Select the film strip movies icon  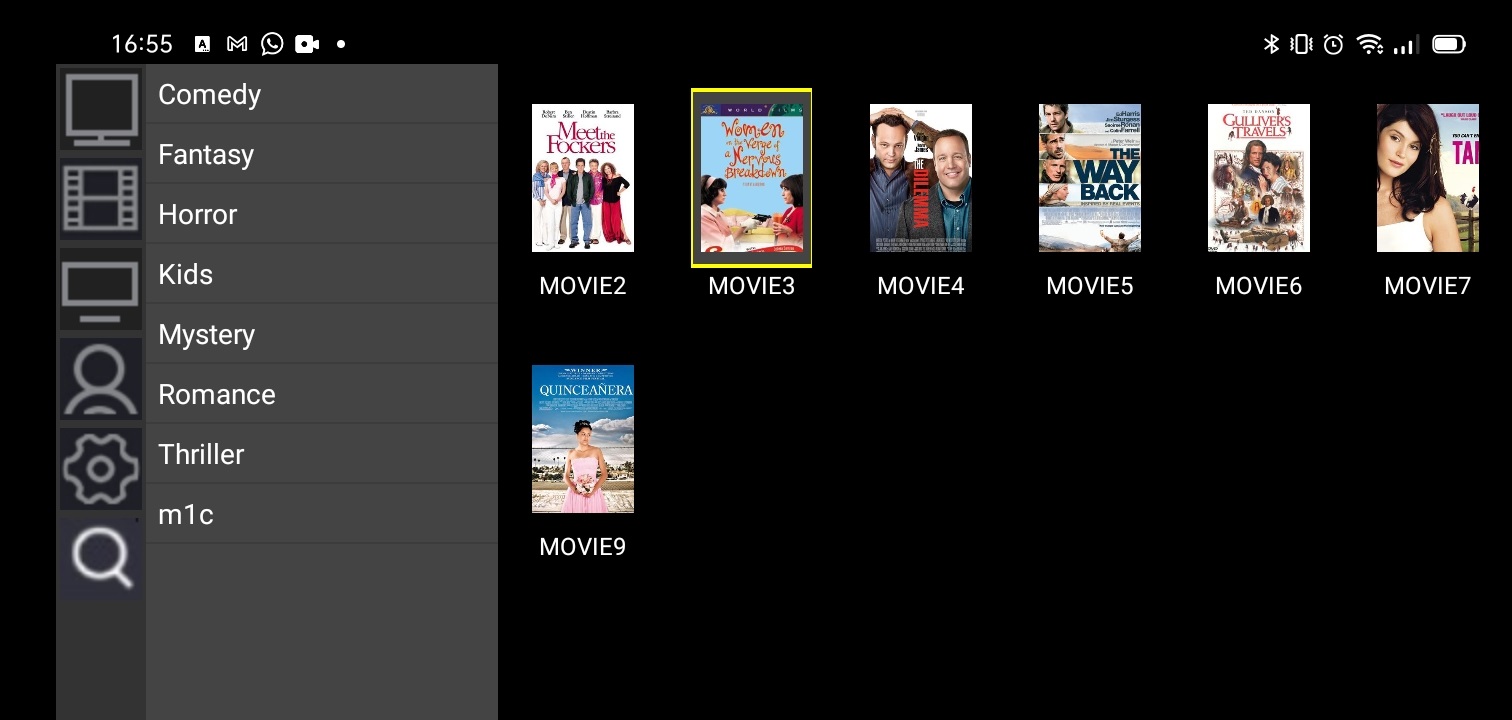(x=101, y=198)
